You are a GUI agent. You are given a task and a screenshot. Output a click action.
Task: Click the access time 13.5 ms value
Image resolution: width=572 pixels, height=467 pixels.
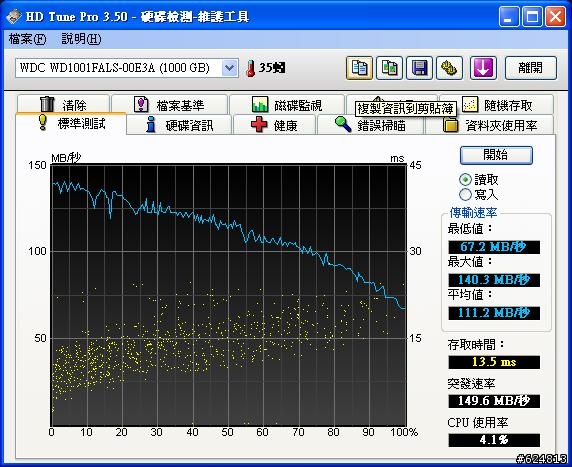tap(494, 362)
